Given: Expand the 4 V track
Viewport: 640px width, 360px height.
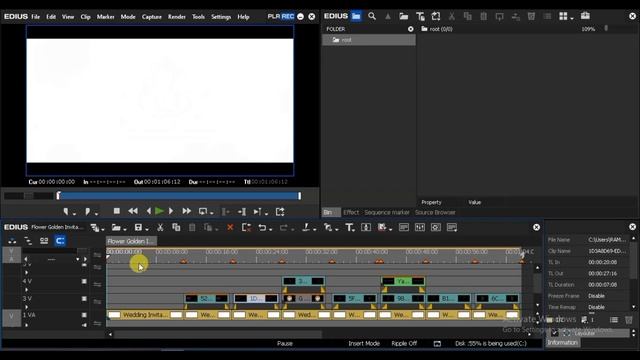Looking at the screenshot, I should (x=27, y=289).
